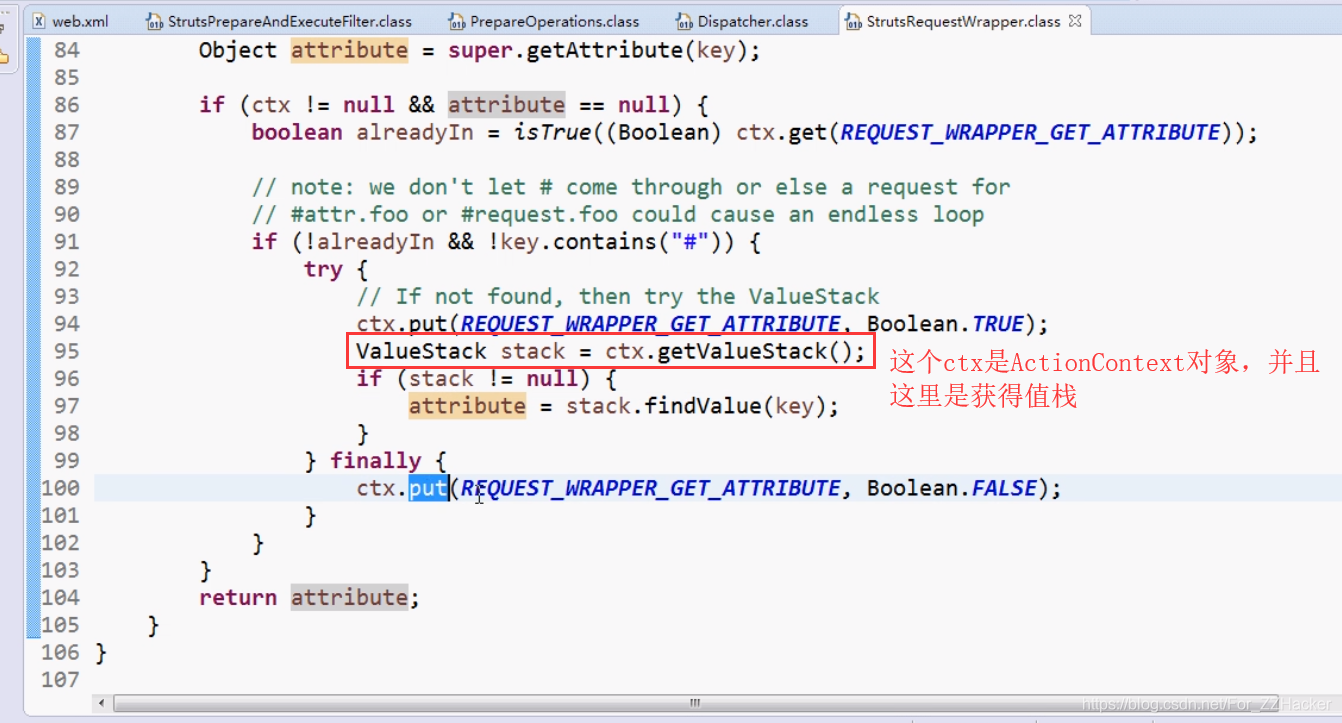Click 'attribute' in the return statement
This screenshot has width=1342, height=723.
[349, 597]
